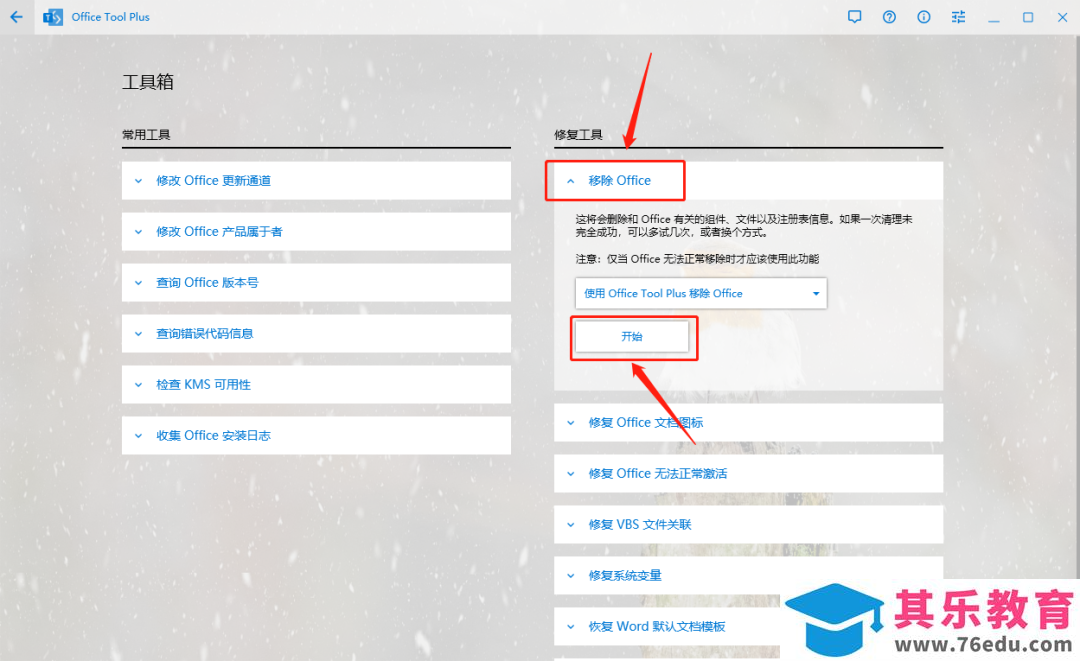Minimize the Office Tool Plus window
The image size is (1080, 661).
click(993, 19)
